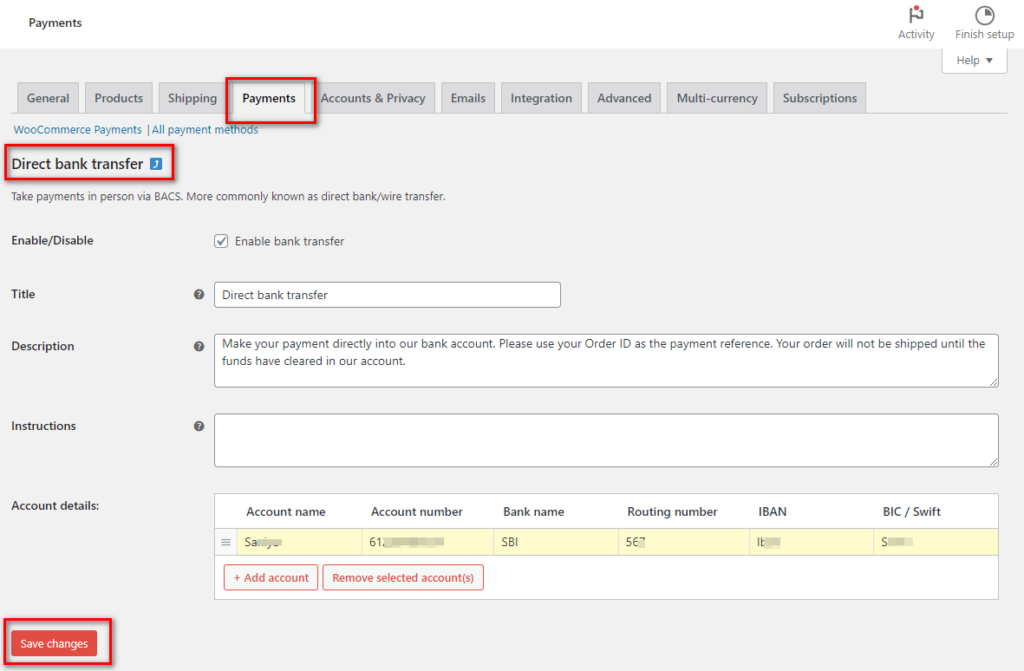Go to the Multi-currency tab
Screen dimensions: 1024x671
pyautogui.click(x=717, y=98)
